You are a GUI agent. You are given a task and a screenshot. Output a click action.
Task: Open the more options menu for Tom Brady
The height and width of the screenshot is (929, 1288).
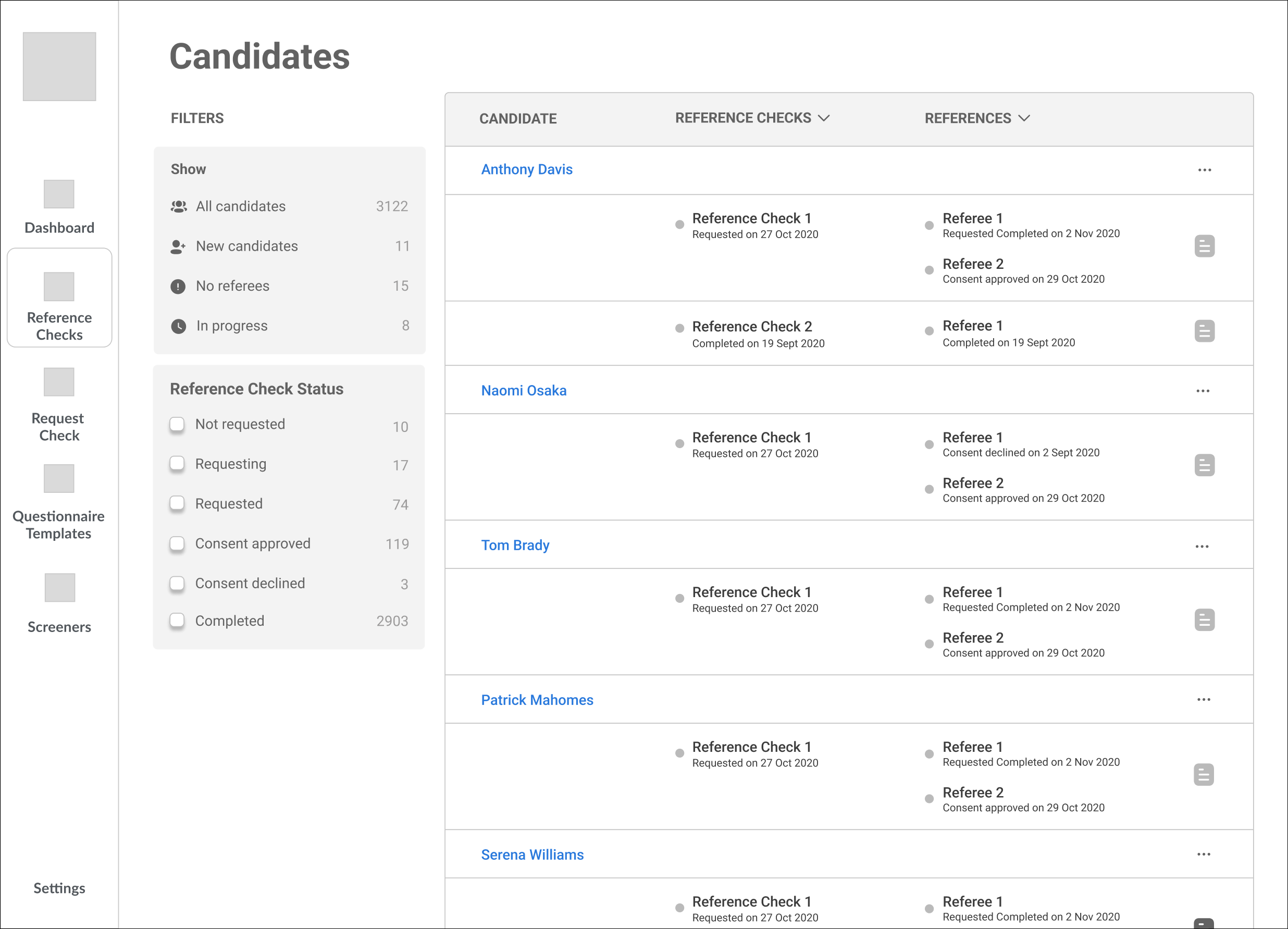click(x=1202, y=546)
